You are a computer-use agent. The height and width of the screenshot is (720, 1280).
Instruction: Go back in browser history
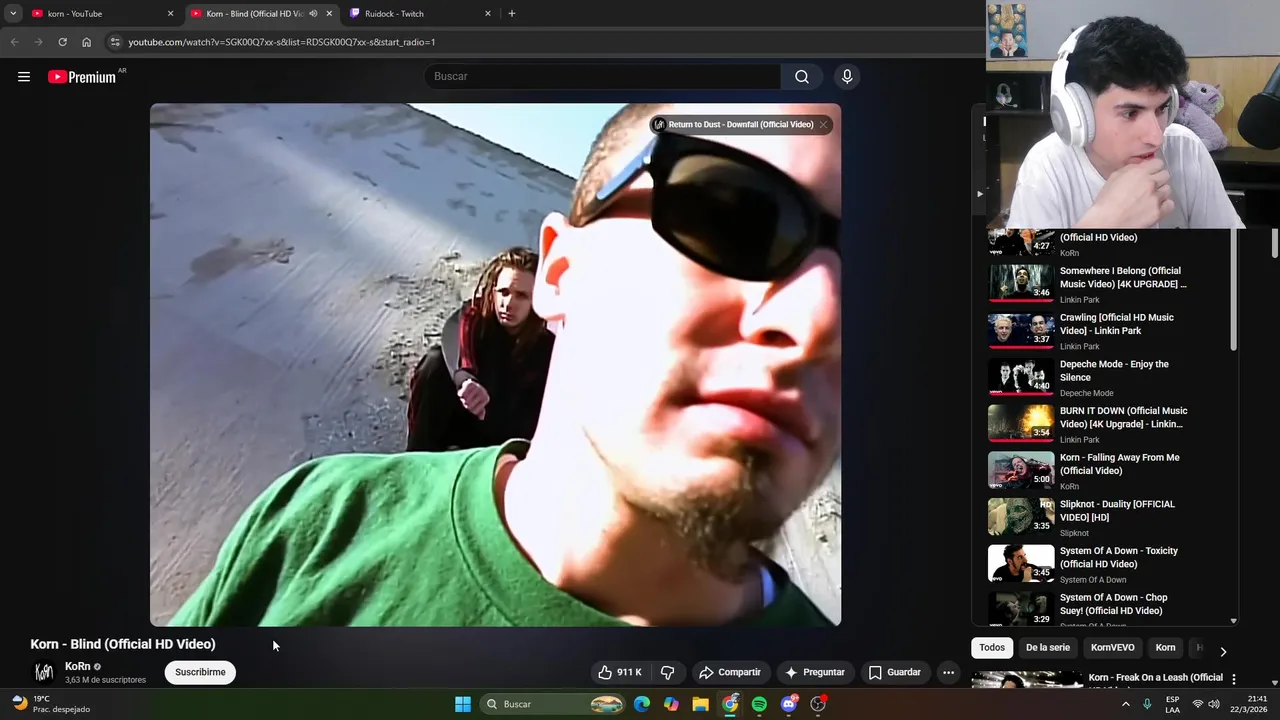tap(14, 42)
